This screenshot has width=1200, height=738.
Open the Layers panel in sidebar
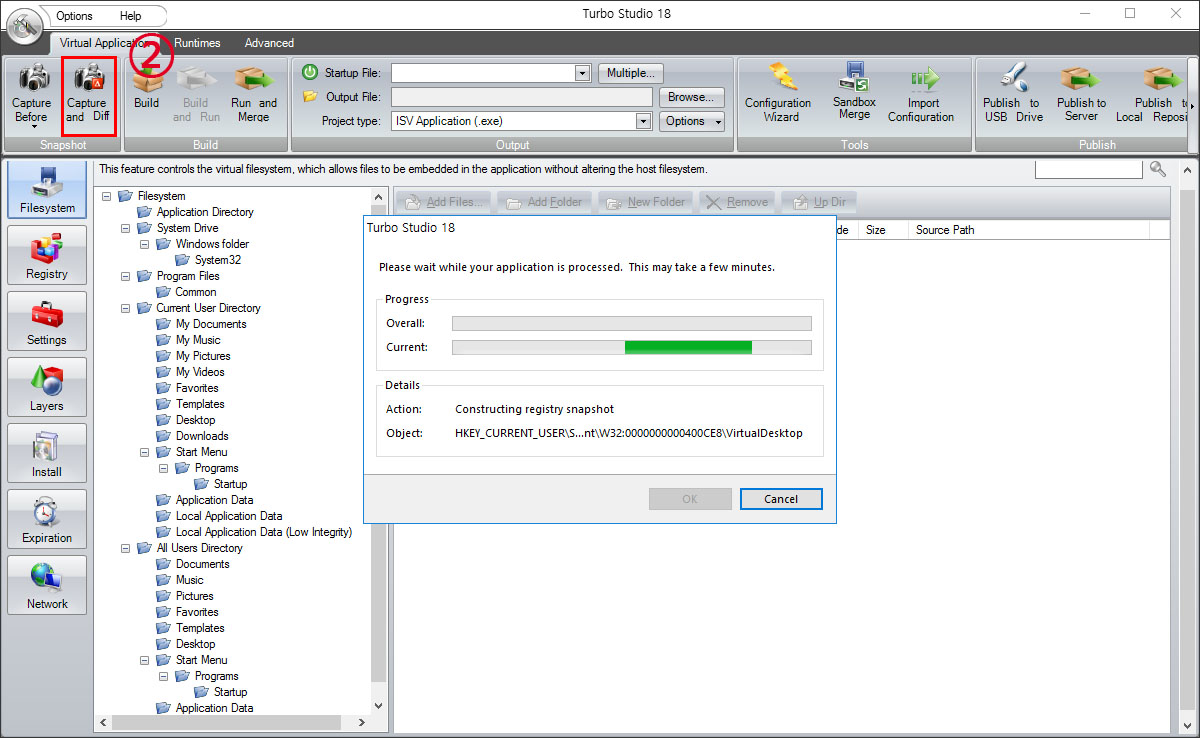48,387
